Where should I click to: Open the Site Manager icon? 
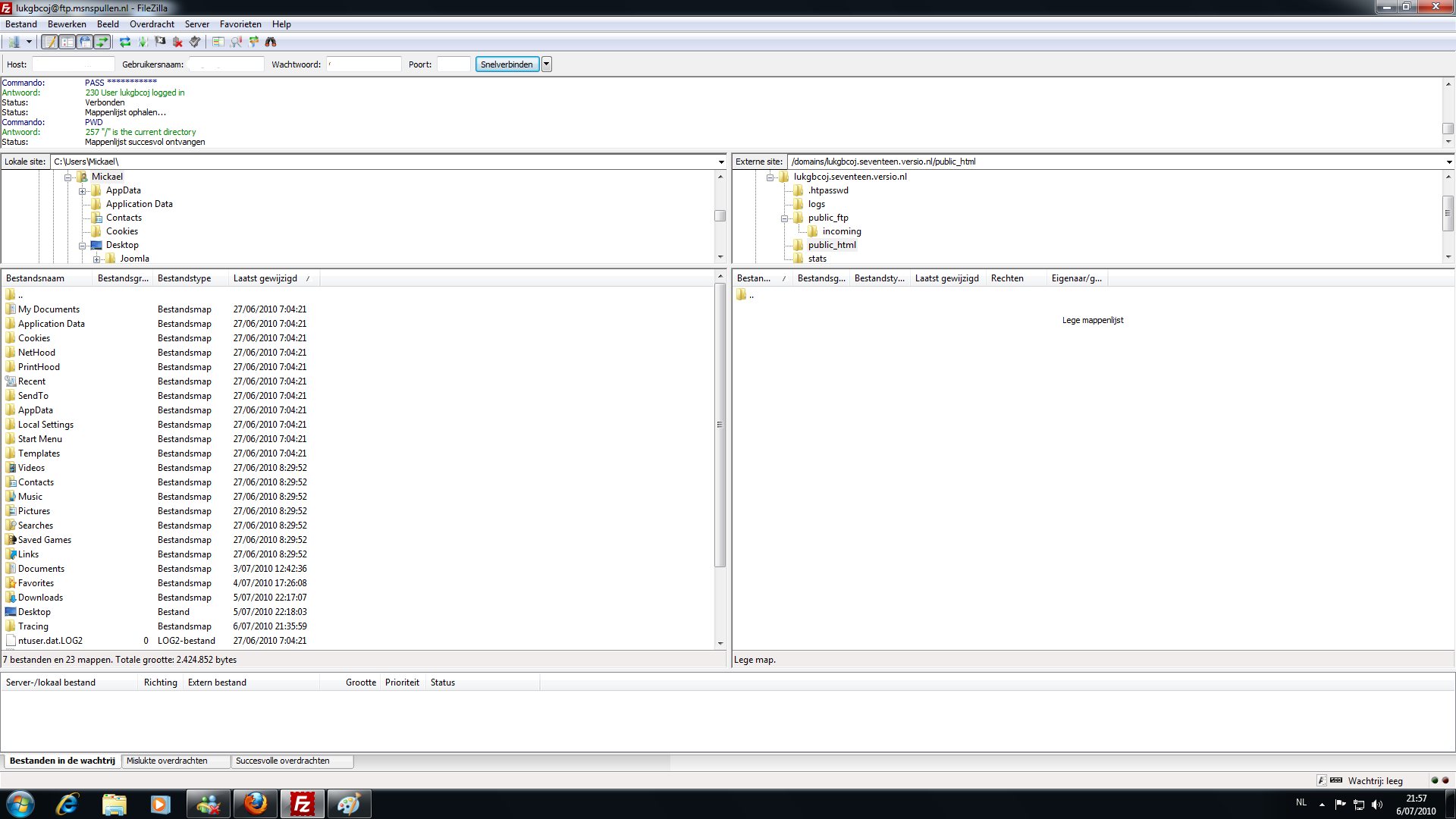coord(14,42)
